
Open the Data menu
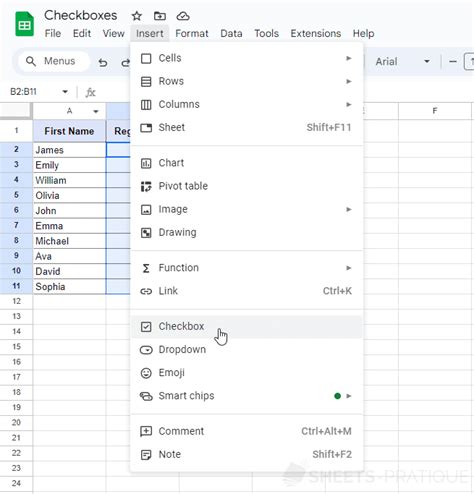pos(231,33)
